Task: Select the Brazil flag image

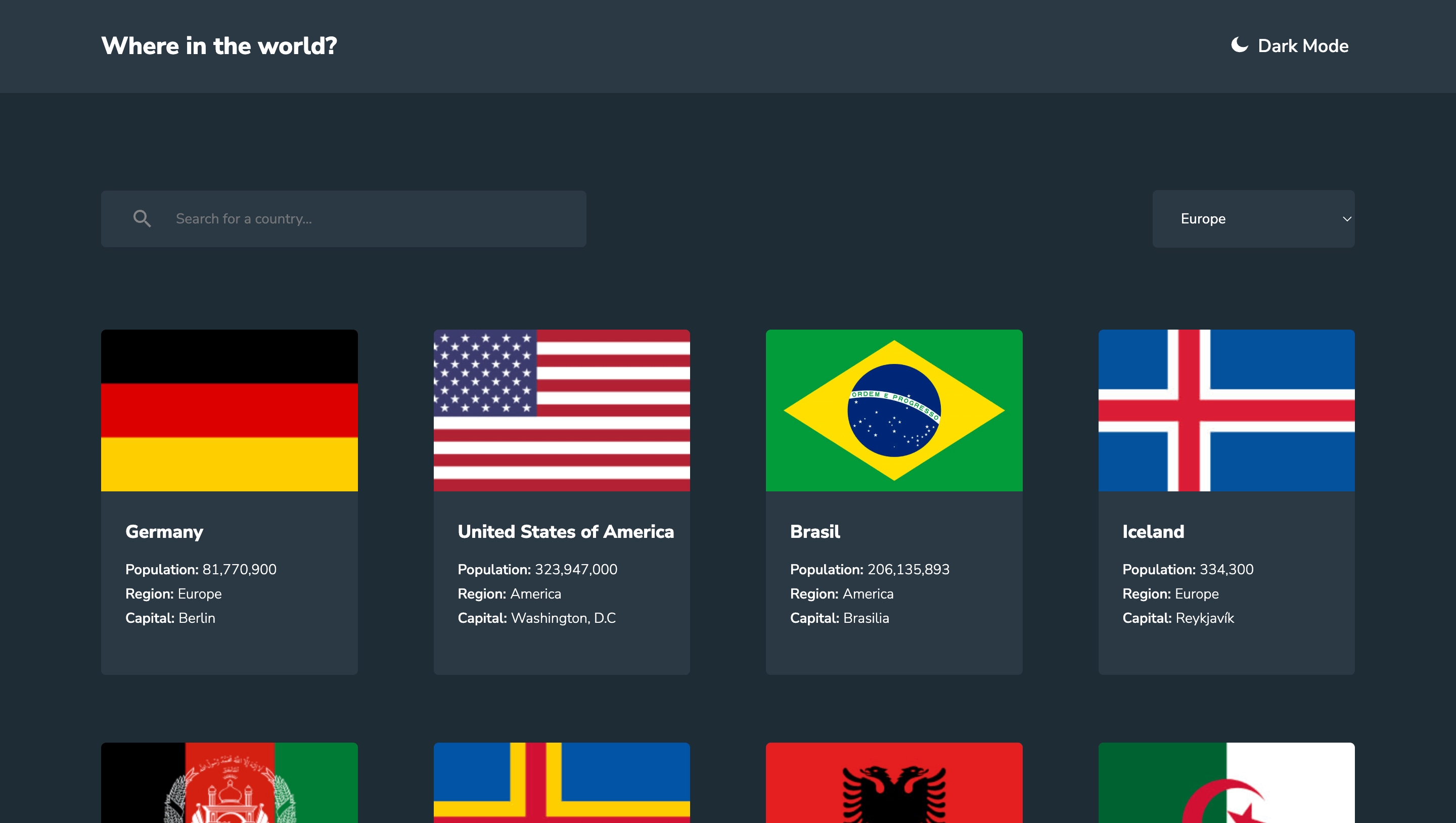Action: [x=894, y=410]
